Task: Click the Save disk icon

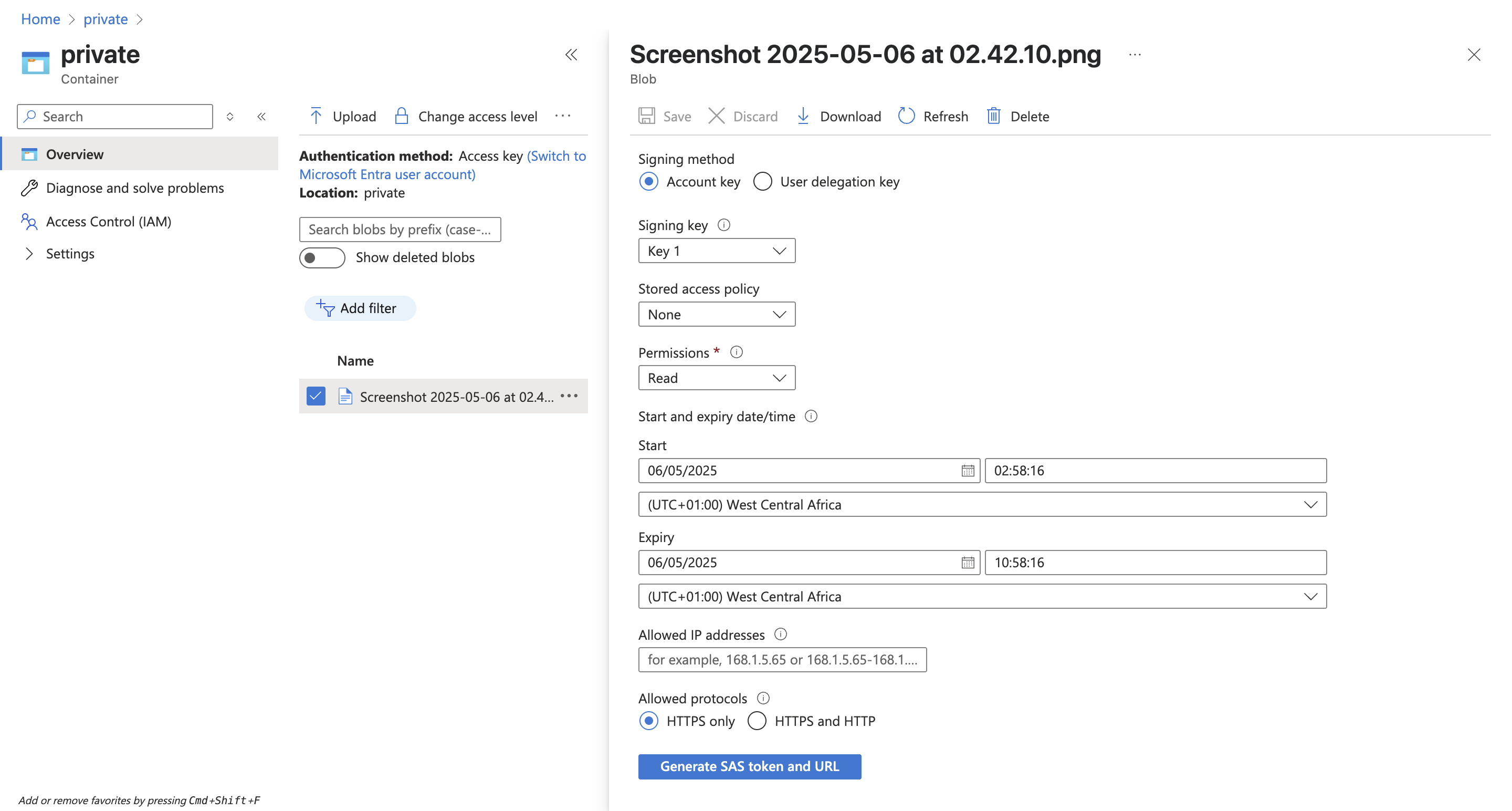Action: click(647, 116)
